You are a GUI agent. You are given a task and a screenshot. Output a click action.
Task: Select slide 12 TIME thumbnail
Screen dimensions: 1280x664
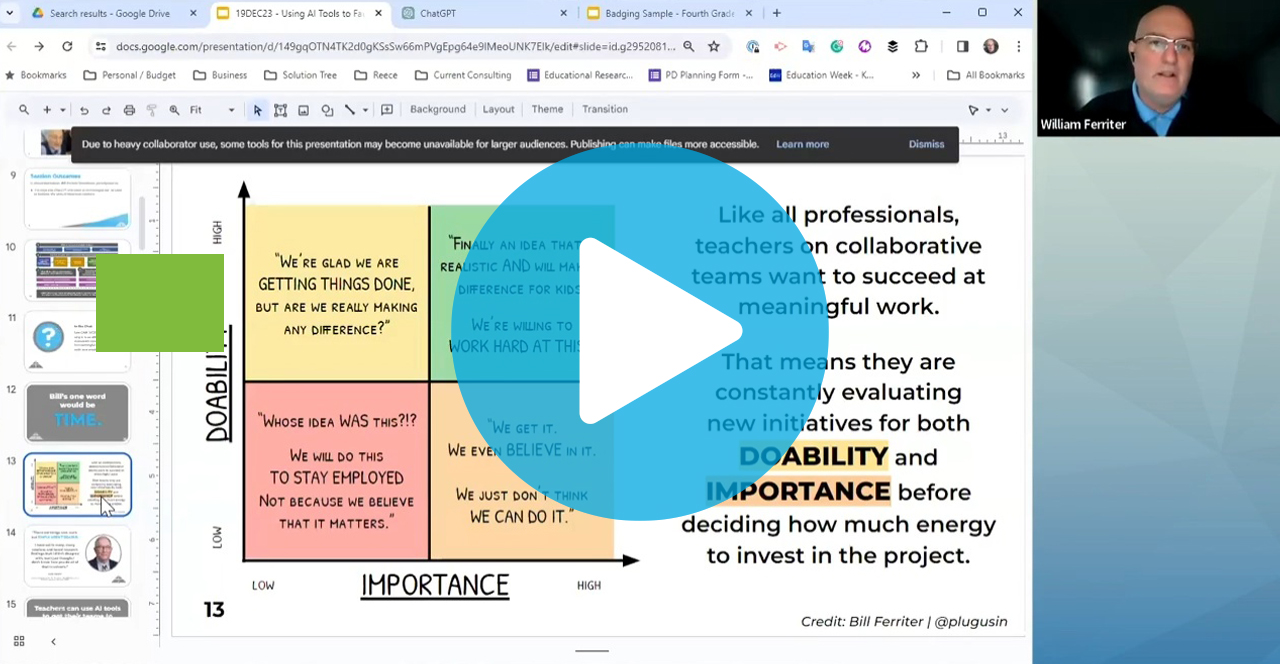tap(77, 413)
